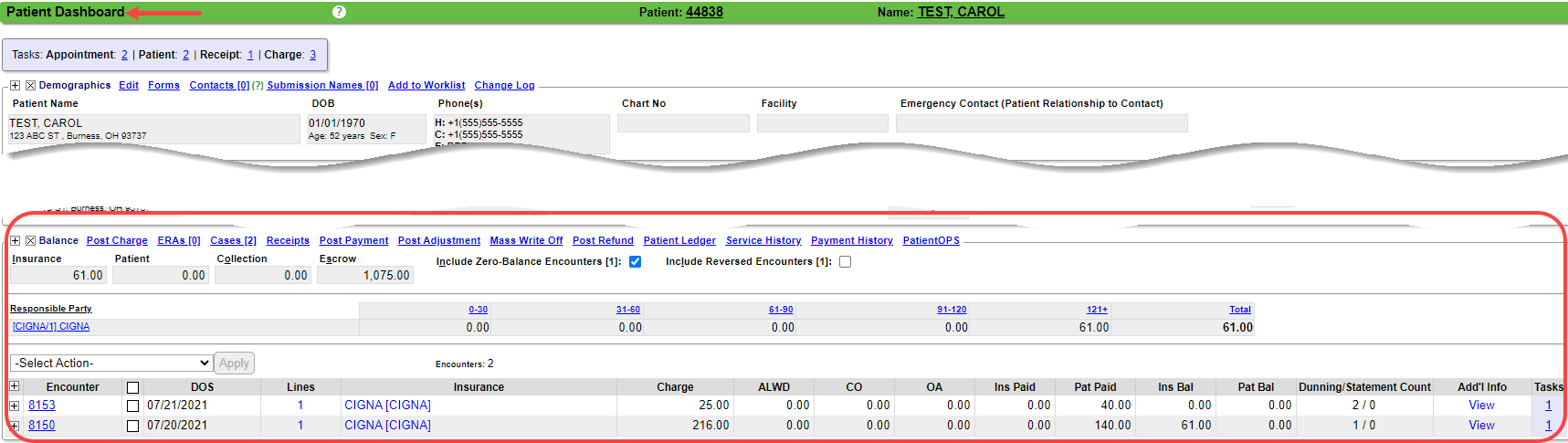The height and width of the screenshot is (443, 1568).
Task: Expand the Demographics section plus icon
Action: pos(15,85)
